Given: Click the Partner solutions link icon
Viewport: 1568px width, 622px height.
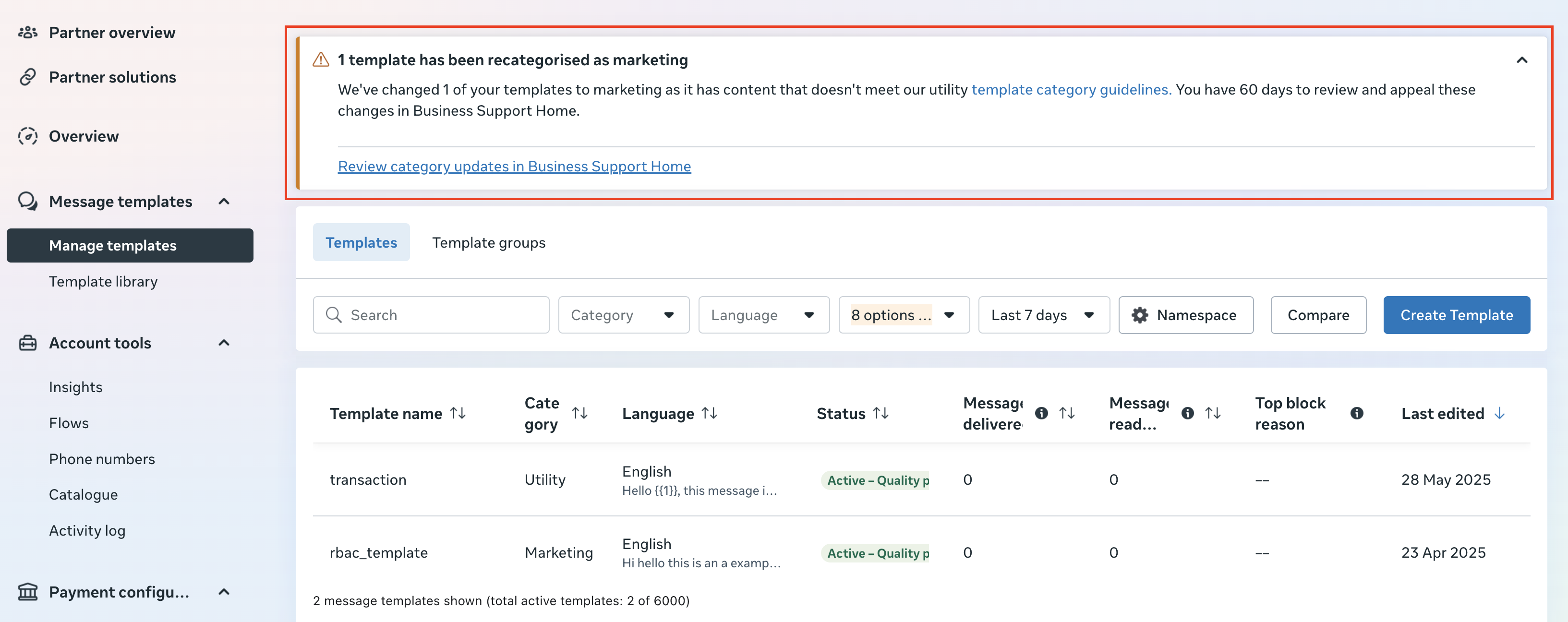Looking at the screenshot, I should coord(27,77).
